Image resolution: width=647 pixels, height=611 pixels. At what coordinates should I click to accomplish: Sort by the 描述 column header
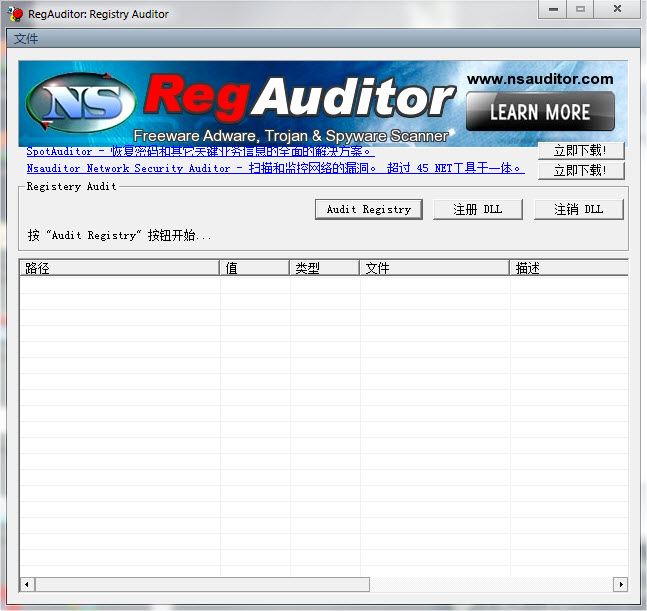(568, 268)
